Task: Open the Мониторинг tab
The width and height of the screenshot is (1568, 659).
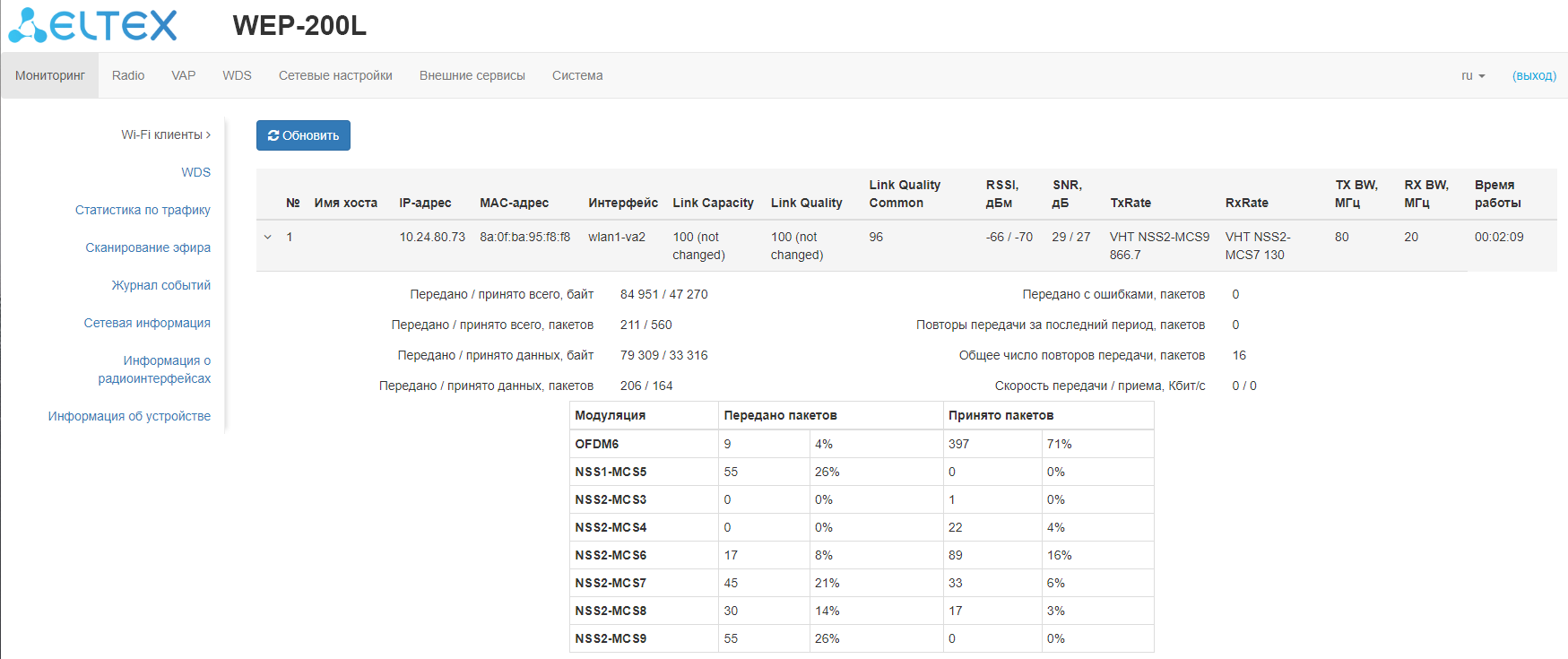Action: pos(50,76)
